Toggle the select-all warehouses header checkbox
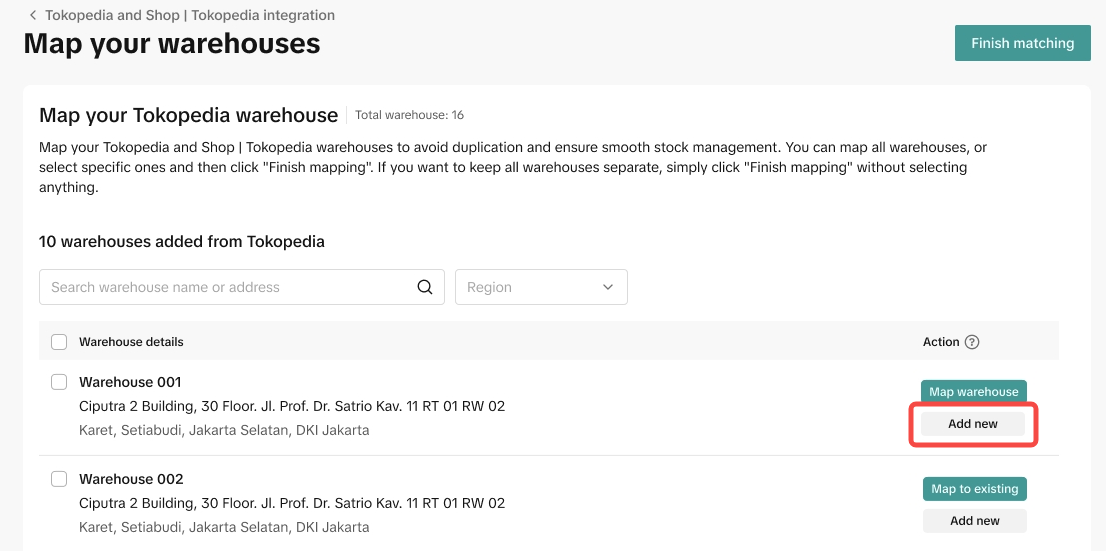Image resolution: width=1106 pixels, height=551 pixels. point(59,342)
